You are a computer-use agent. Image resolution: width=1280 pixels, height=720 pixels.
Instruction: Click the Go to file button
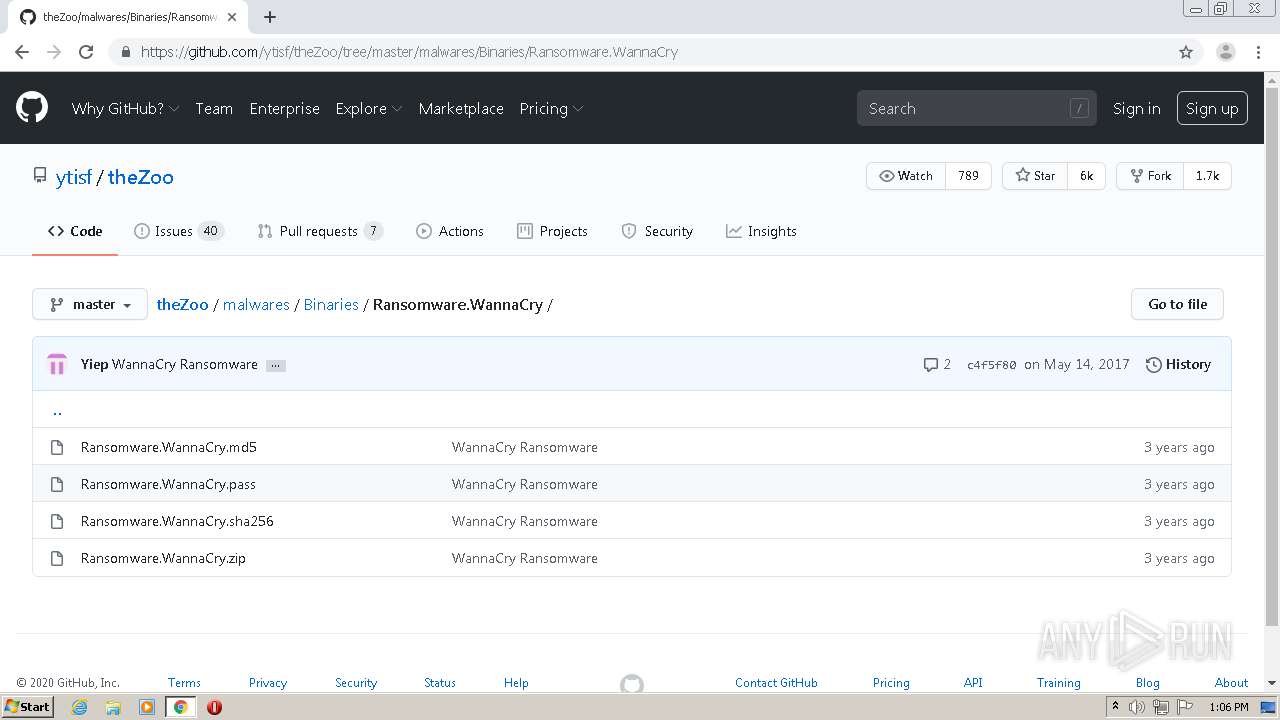point(1177,304)
